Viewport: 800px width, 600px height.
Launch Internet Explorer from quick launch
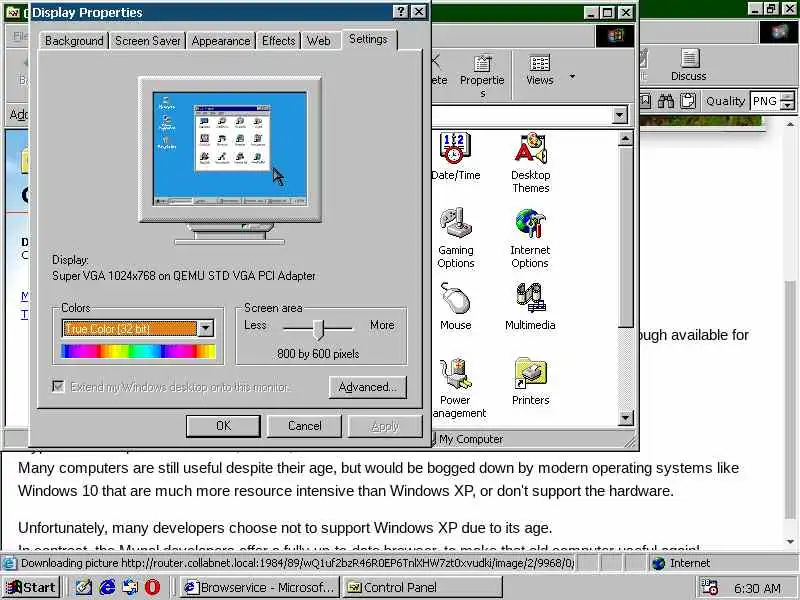pyautogui.click(x=107, y=587)
